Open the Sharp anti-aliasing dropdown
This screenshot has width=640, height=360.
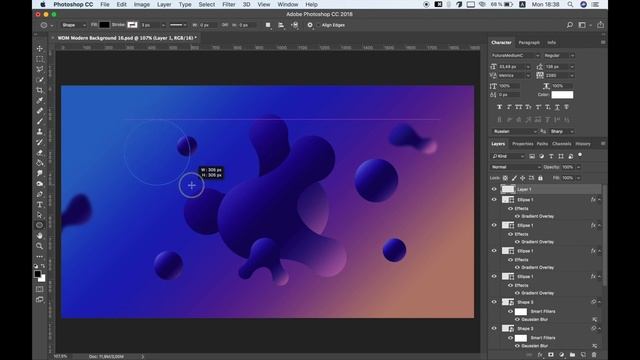pos(562,131)
